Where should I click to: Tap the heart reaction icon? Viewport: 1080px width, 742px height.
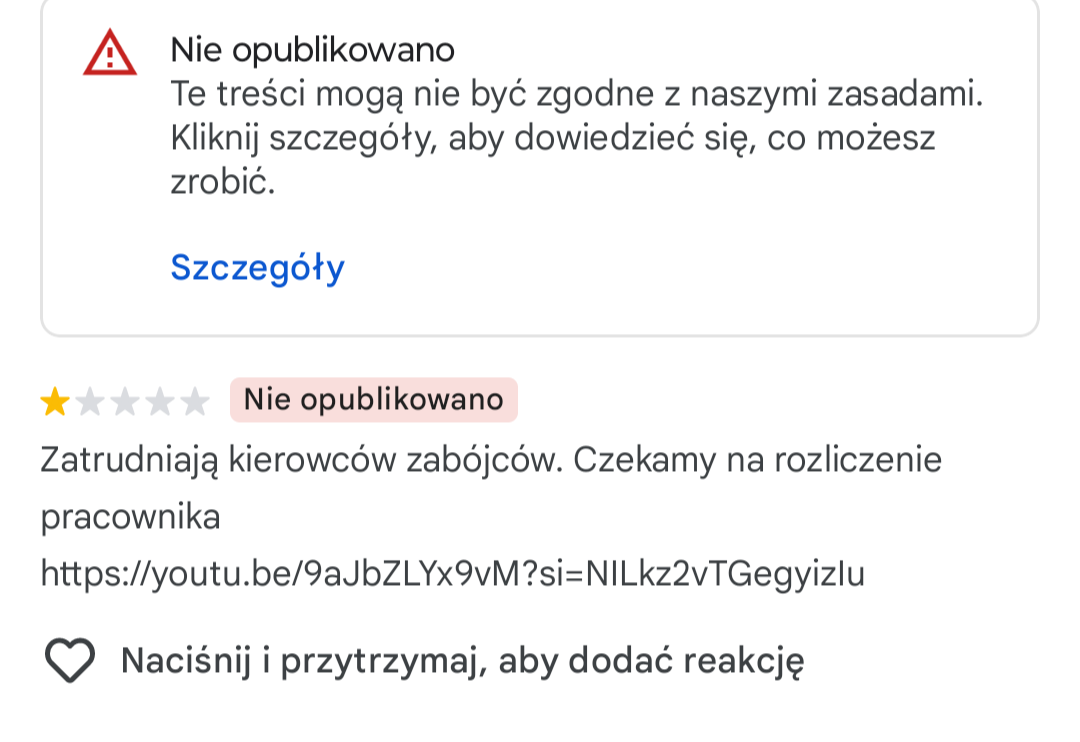tap(70, 660)
